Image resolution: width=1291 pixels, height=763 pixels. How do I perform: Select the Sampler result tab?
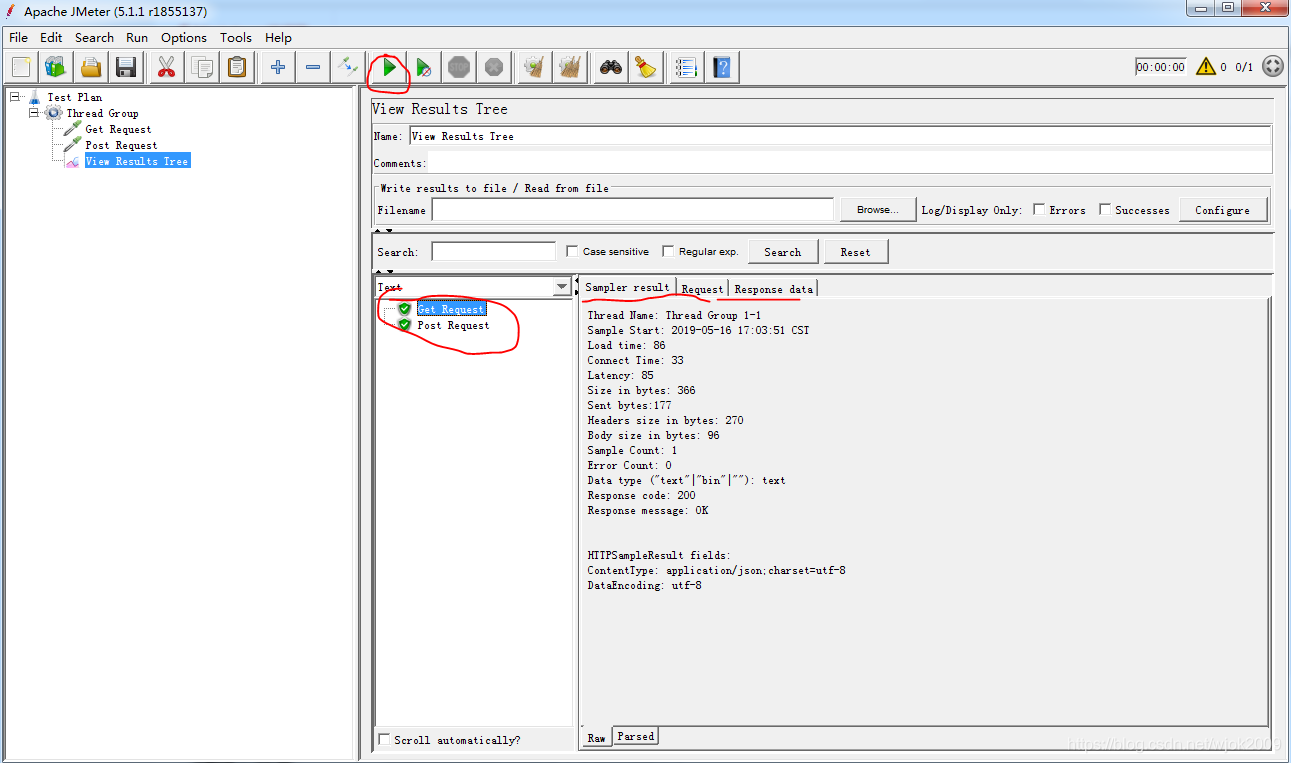click(x=628, y=287)
